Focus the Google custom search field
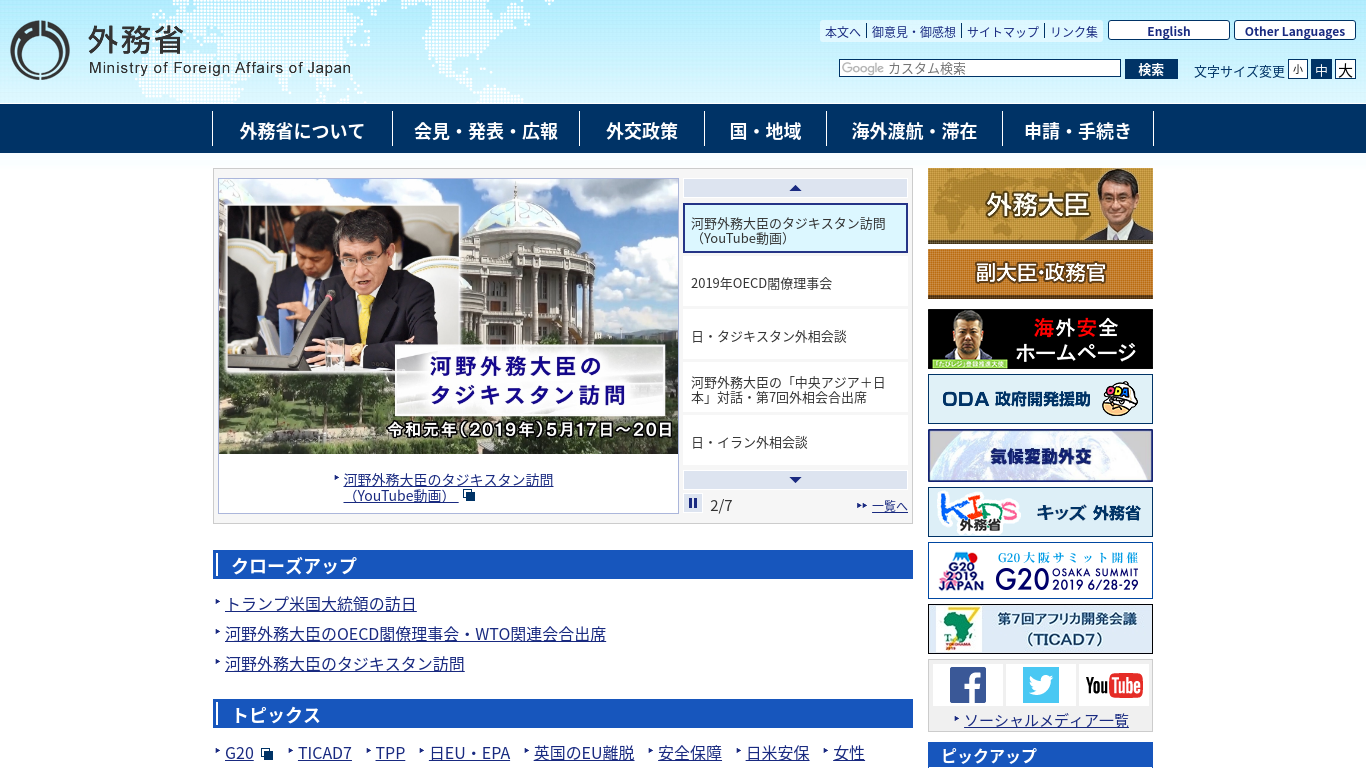The height and width of the screenshot is (768, 1366). 980,68
